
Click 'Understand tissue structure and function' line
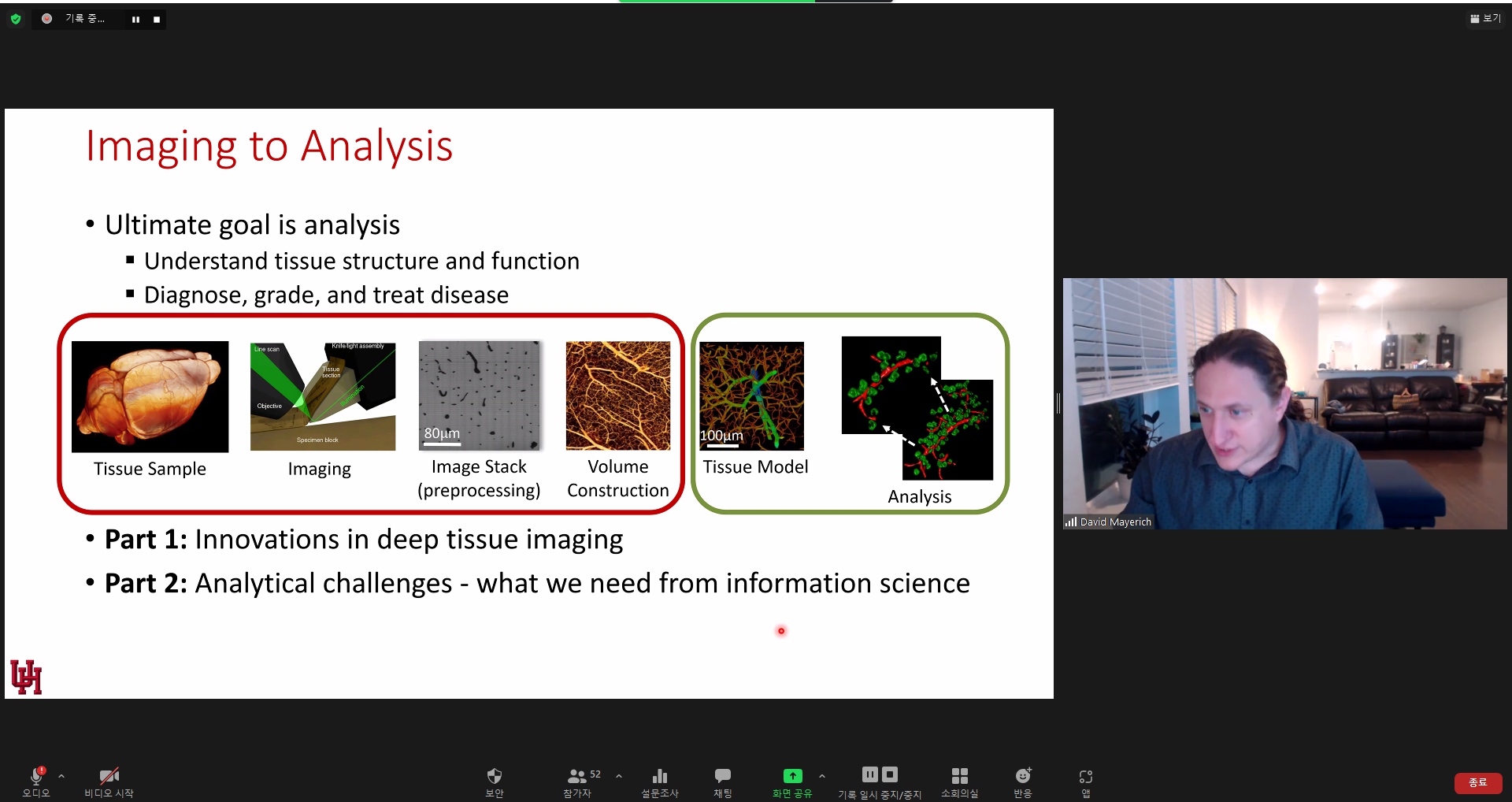pos(361,262)
